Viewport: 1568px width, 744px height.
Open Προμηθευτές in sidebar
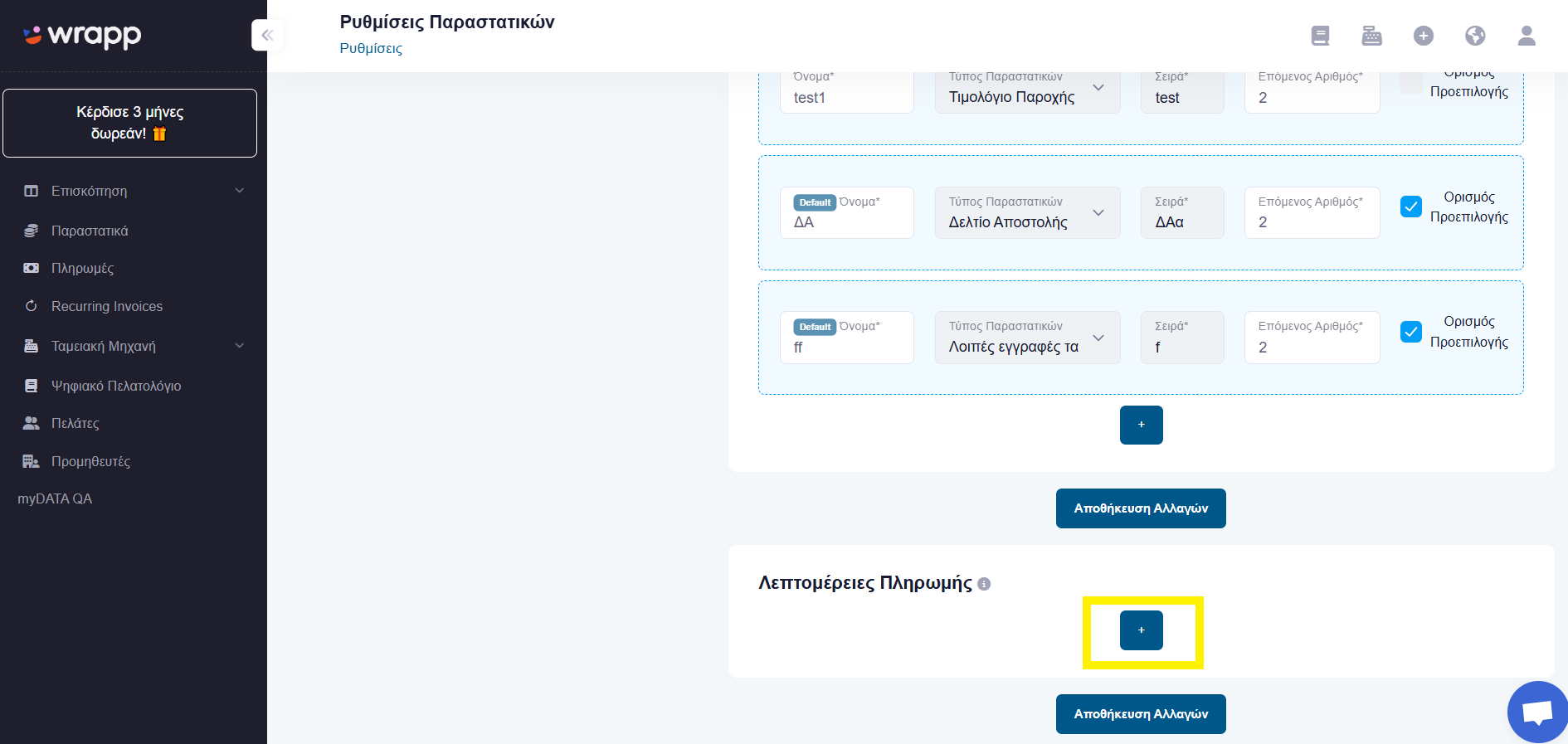[90, 461]
